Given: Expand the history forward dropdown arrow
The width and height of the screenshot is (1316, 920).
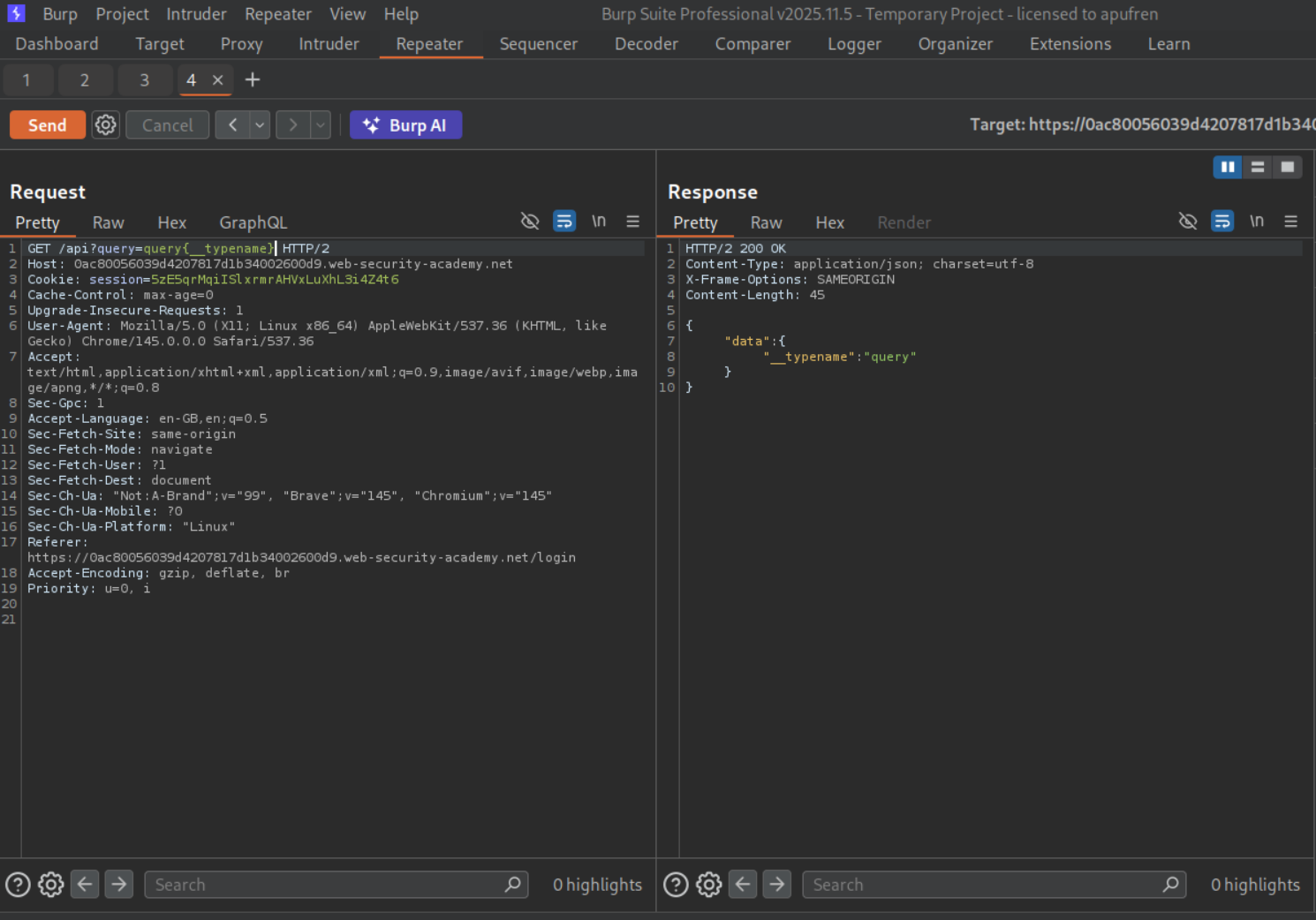Looking at the screenshot, I should click(321, 125).
